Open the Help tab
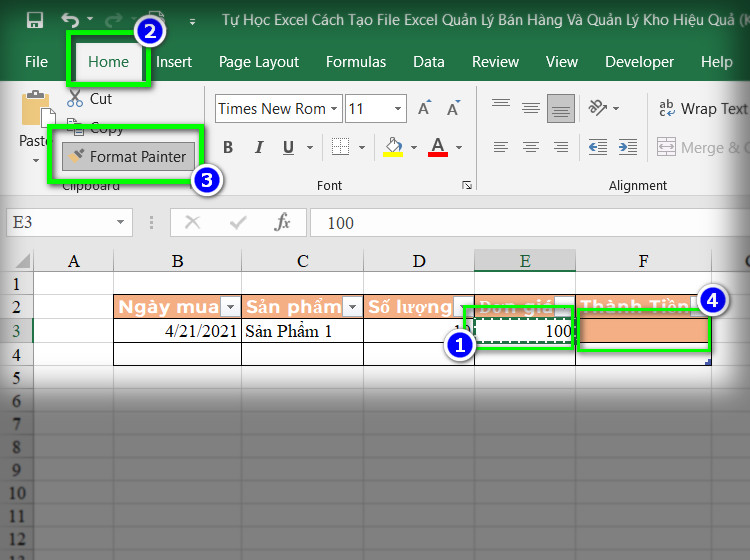 click(717, 62)
